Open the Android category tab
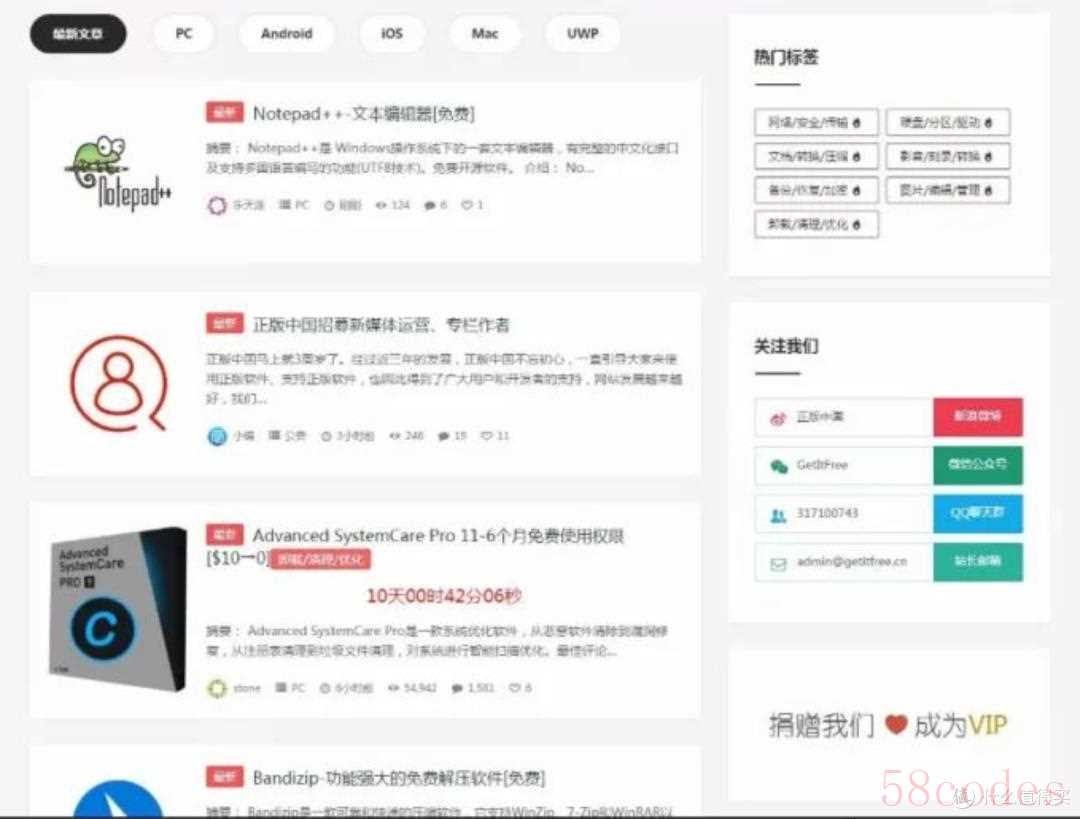Viewport: 1080px width, 819px height. coord(287,34)
